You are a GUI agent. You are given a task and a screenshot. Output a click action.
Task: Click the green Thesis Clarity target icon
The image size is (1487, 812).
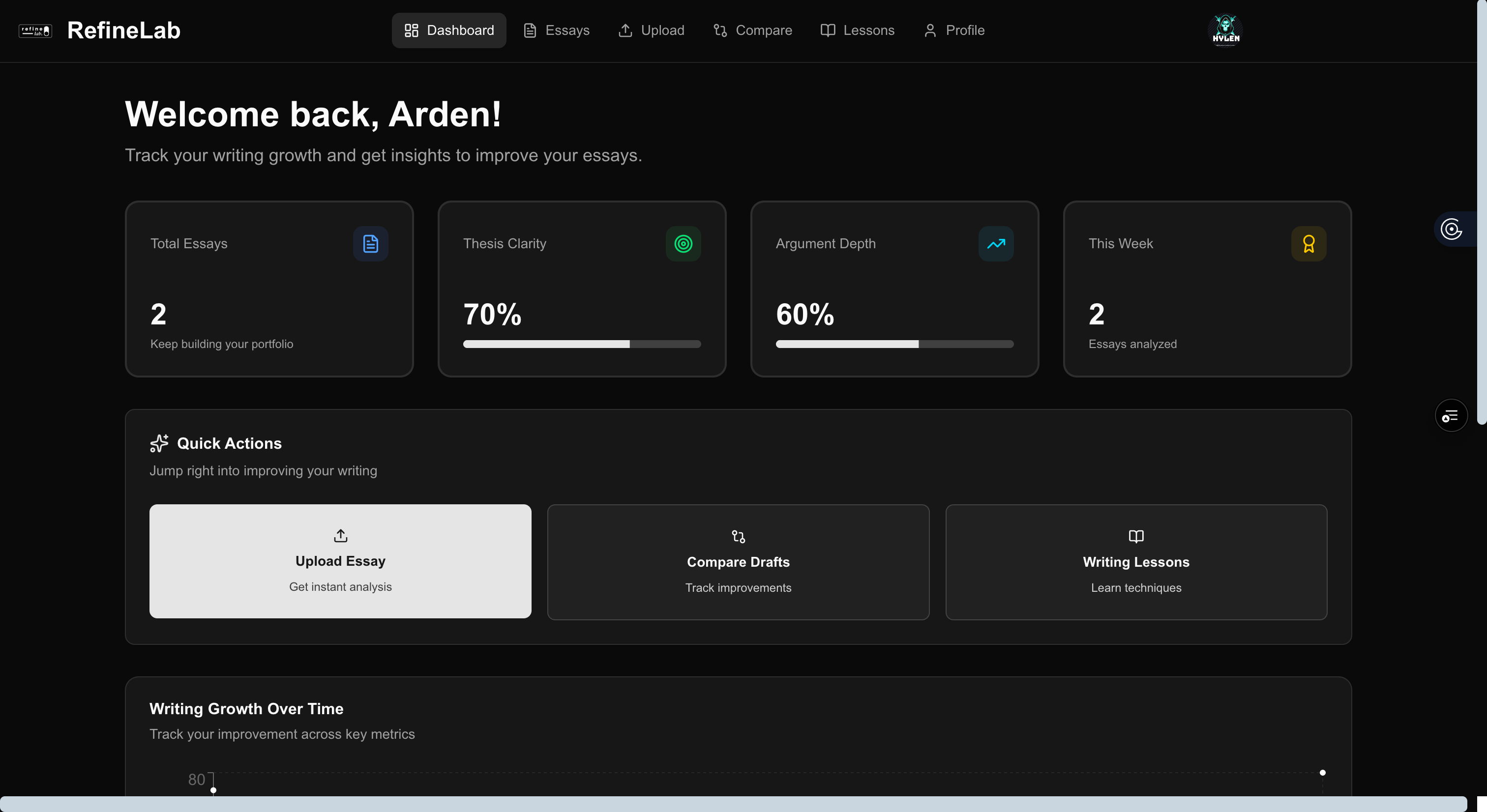tap(683, 243)
